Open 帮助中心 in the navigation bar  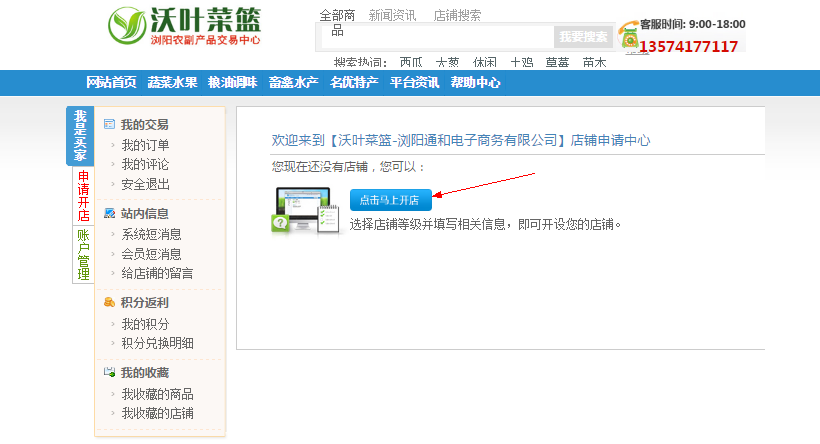pos(475,83)
